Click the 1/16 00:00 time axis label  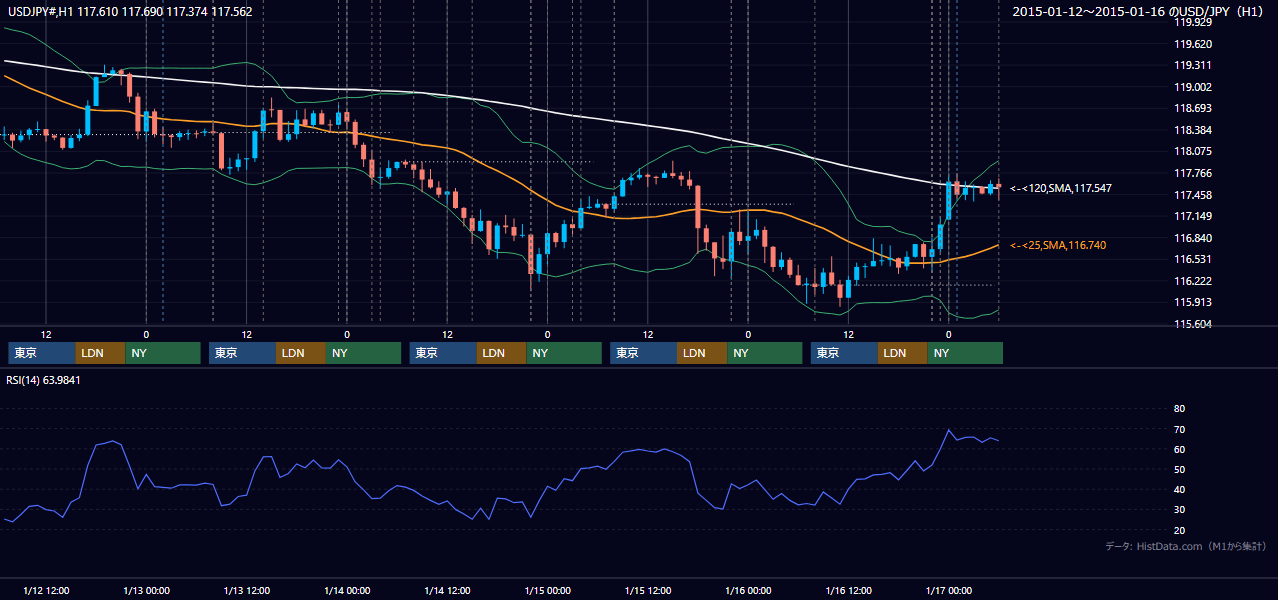coord(748,590)
